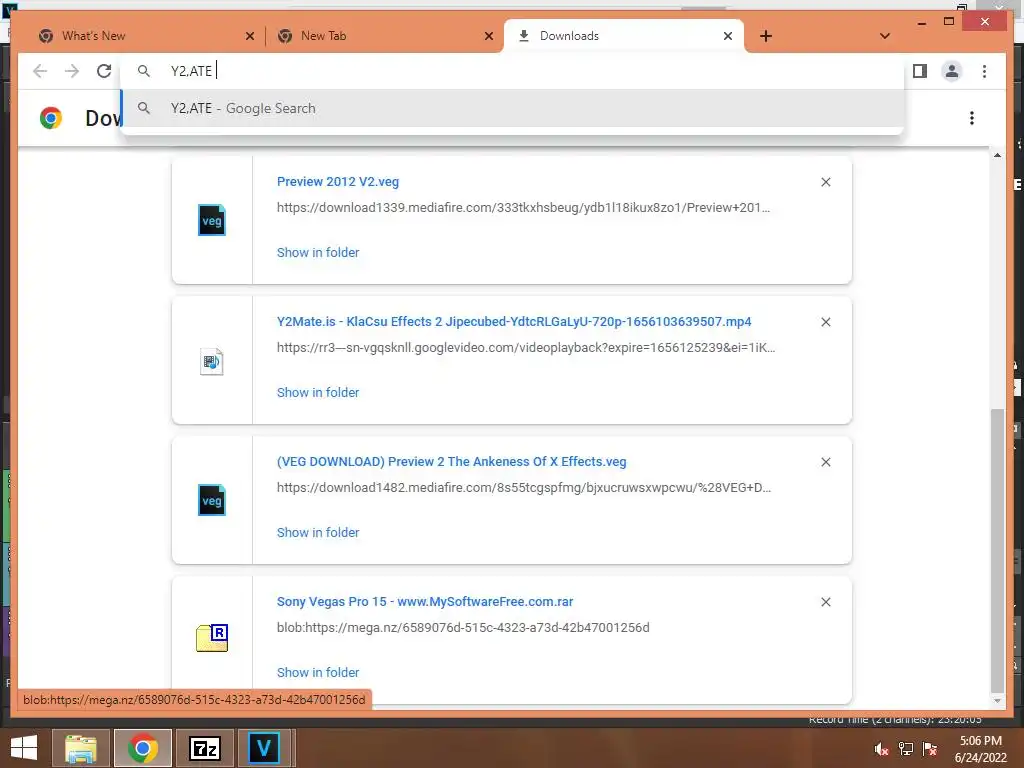Open the profile avatar icon
1024x768 pixels.
952,71
